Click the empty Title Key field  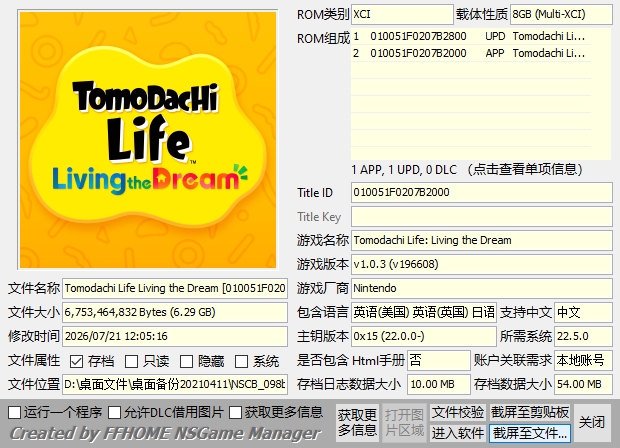click(482, 217)
